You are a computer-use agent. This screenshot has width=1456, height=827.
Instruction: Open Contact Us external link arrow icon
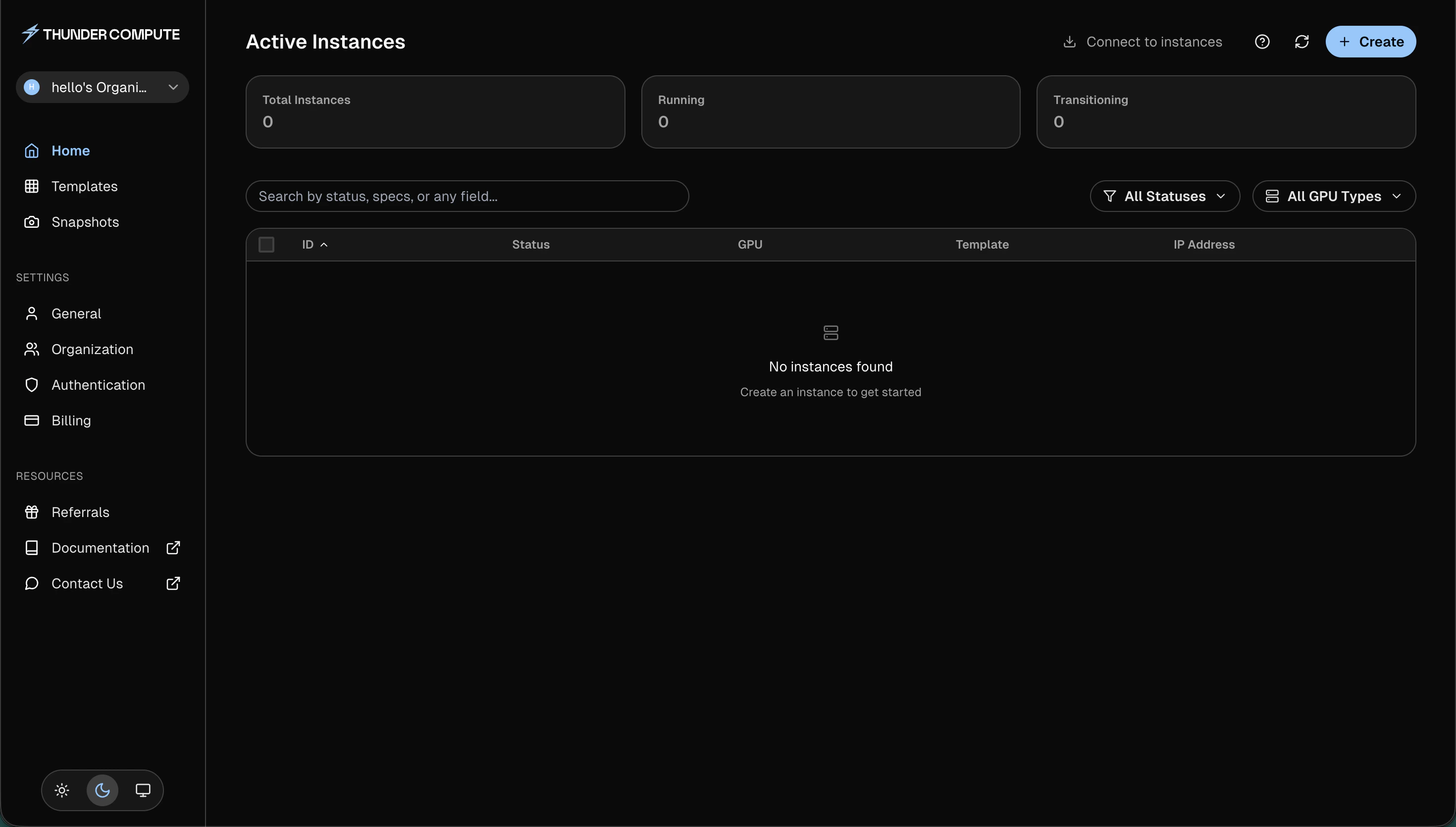(x=173, y=583)
